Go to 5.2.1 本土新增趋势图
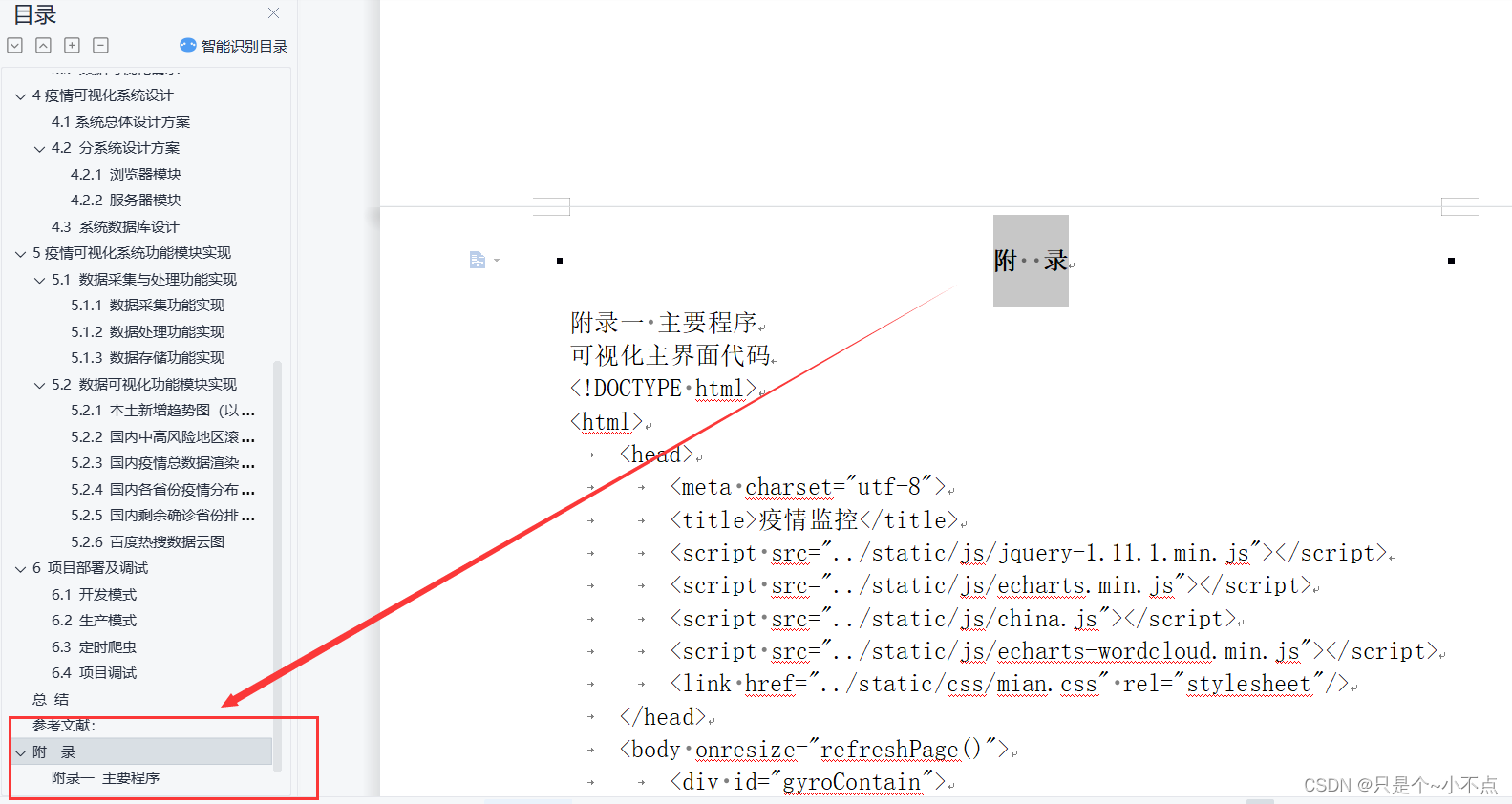This screenshot has height=804, width=1512. pos(162,411)
